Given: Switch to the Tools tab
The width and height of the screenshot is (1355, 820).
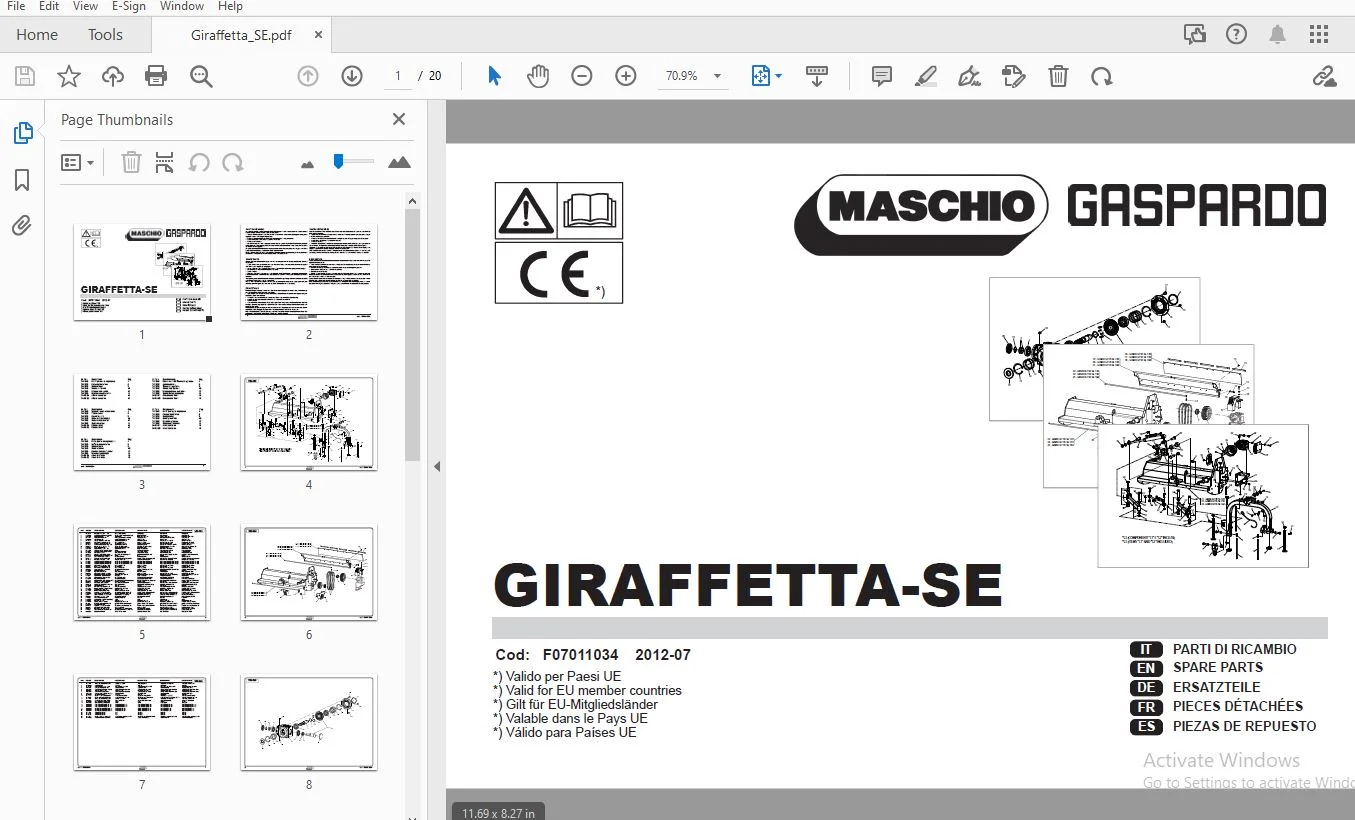Looking at the screenshot, I should 105,34.
